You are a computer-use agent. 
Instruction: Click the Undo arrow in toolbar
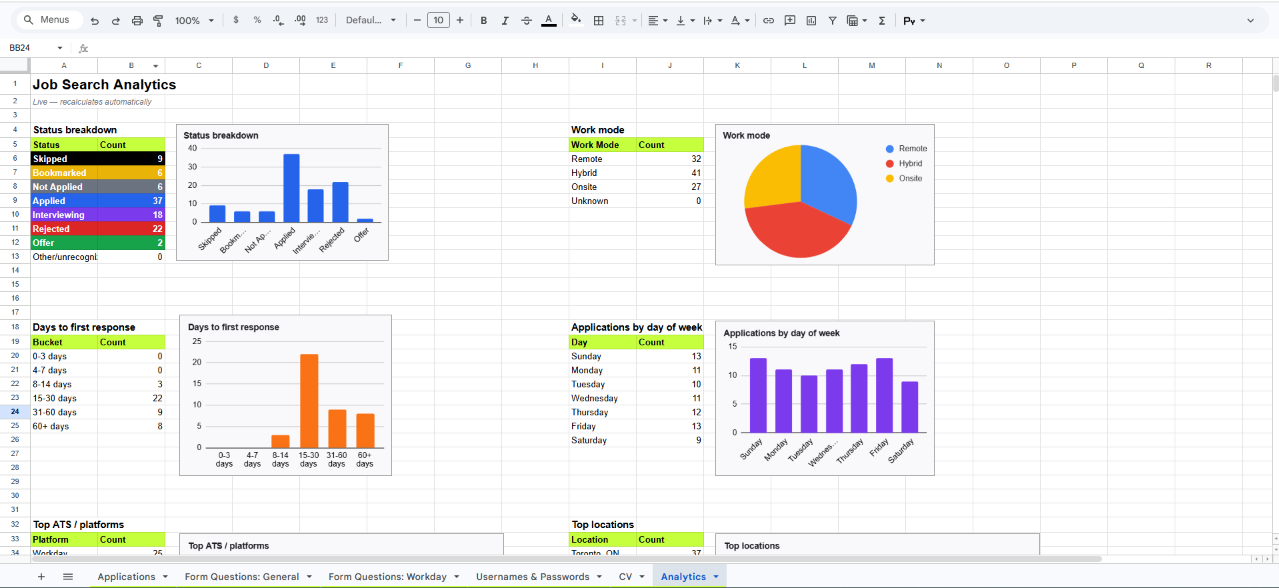[x=94, y=20]
